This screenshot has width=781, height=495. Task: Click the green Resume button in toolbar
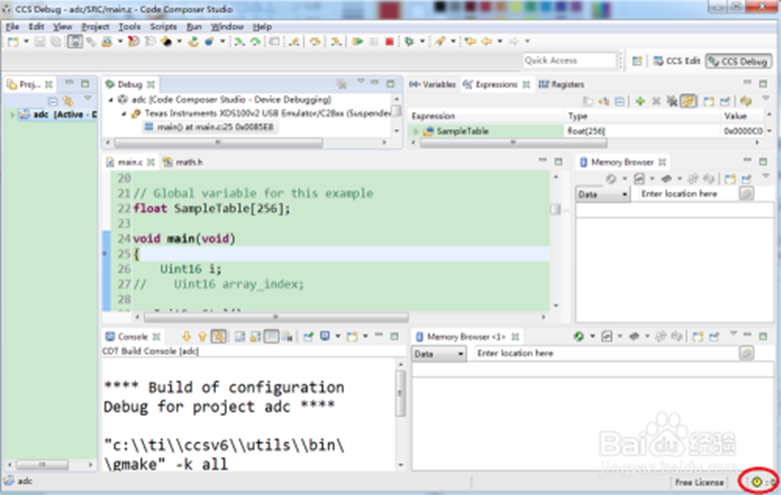click(x=357, y=42)
